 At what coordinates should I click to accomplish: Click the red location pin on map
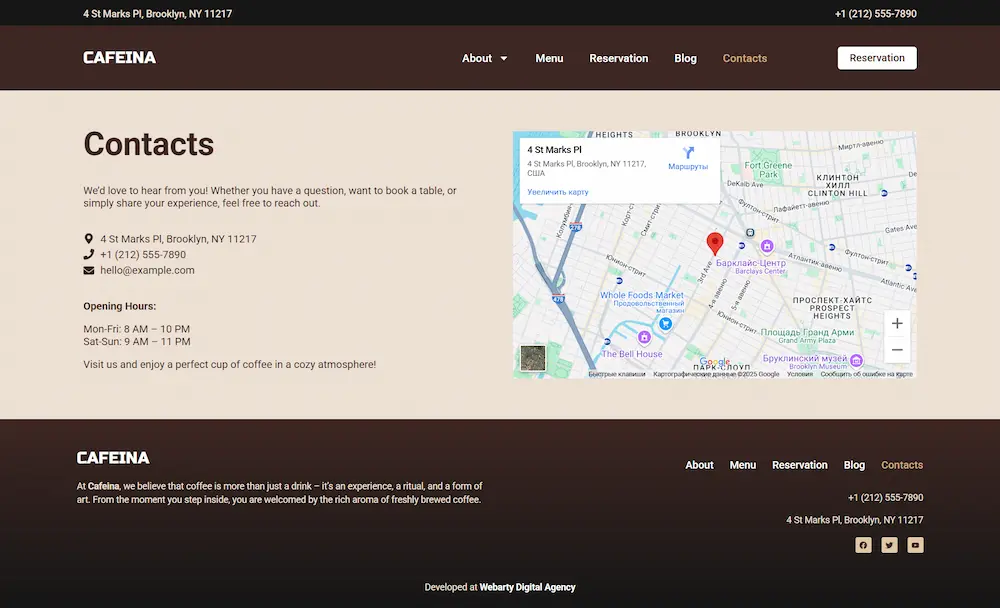click(715, 244)
